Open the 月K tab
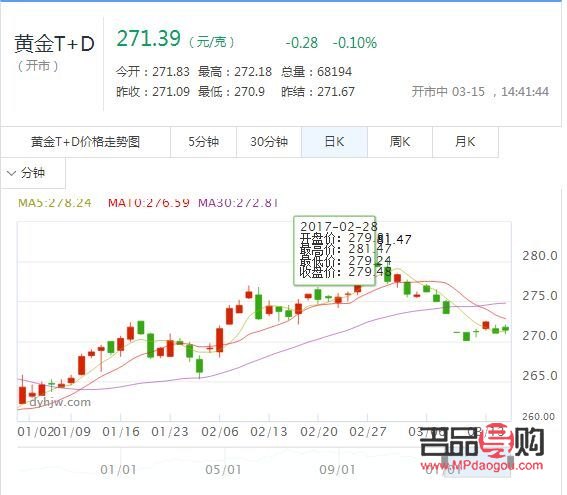Screen dimensions: 567x495 click(x=465, y=142)
